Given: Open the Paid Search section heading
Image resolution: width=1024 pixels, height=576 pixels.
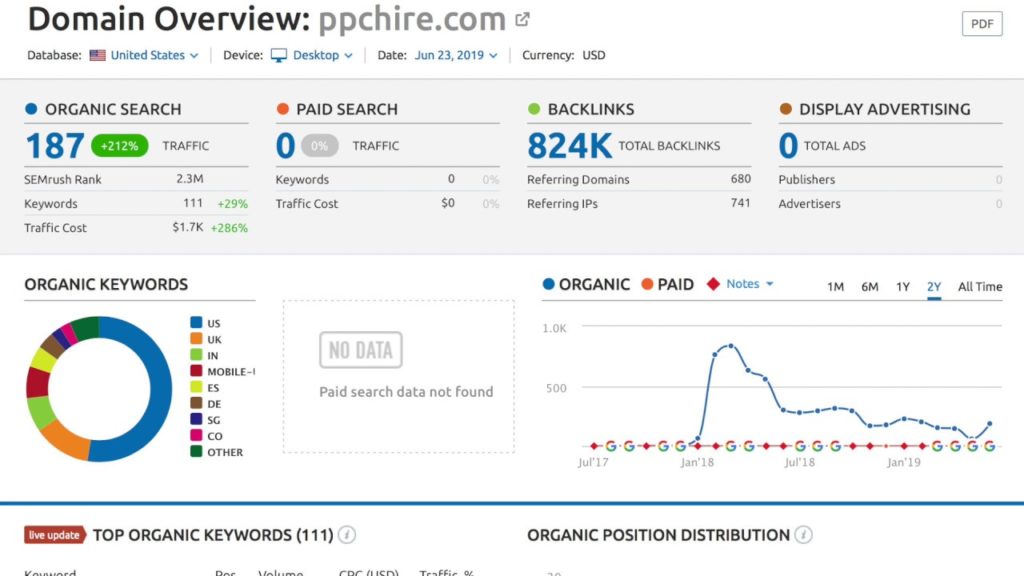Looking at the screenshot, I should 347,109.
